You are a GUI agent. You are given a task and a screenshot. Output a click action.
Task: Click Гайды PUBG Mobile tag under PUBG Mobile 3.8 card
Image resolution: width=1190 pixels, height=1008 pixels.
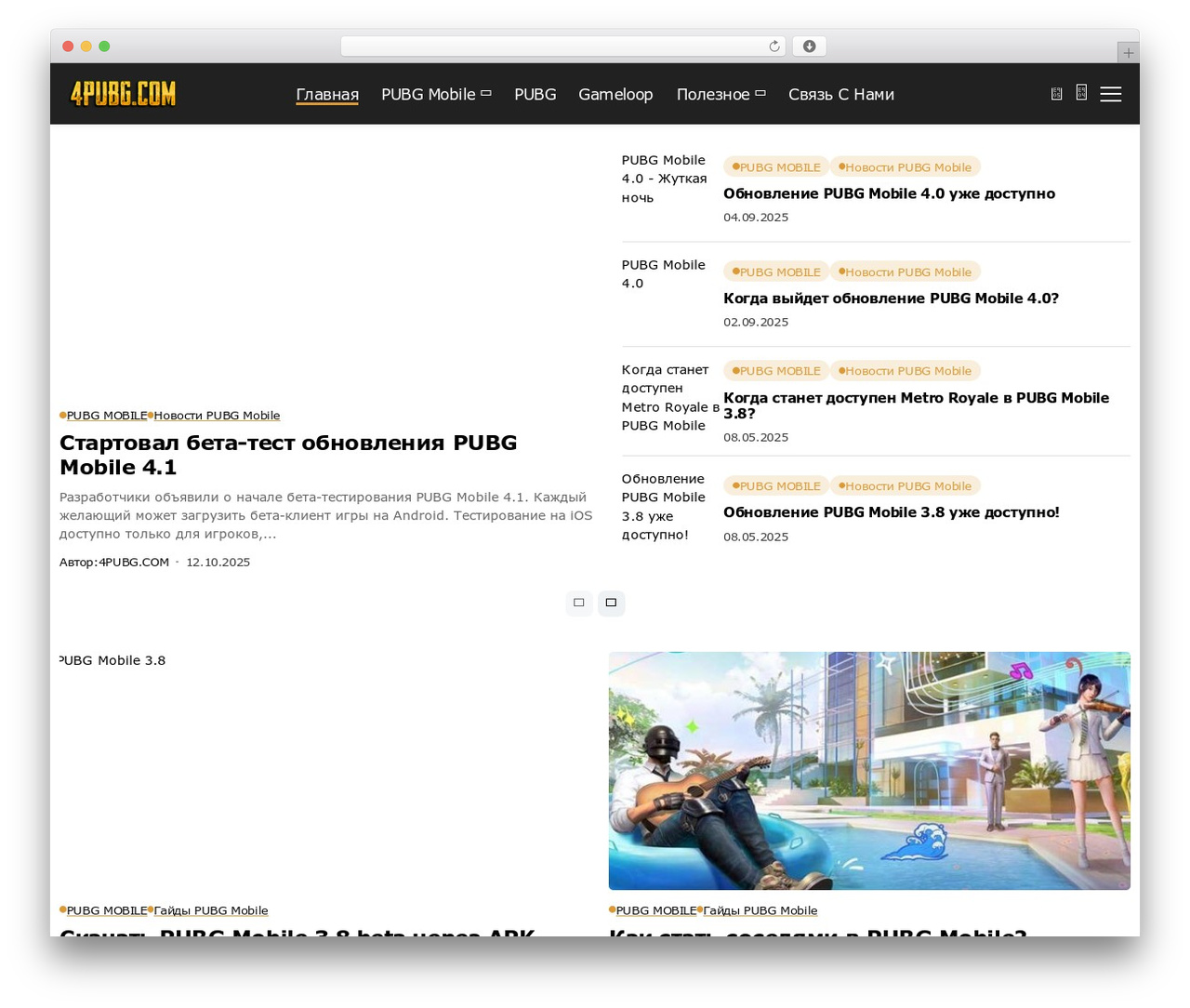[211, 910]
